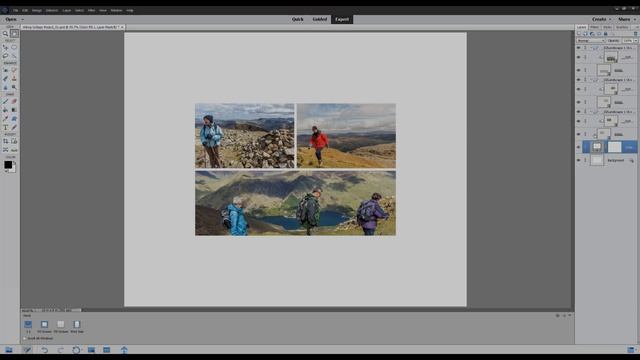Image resolution: width=640 pixels, height=360 pixels.
Task: Hide the Background layer
Action: [578, 160]
